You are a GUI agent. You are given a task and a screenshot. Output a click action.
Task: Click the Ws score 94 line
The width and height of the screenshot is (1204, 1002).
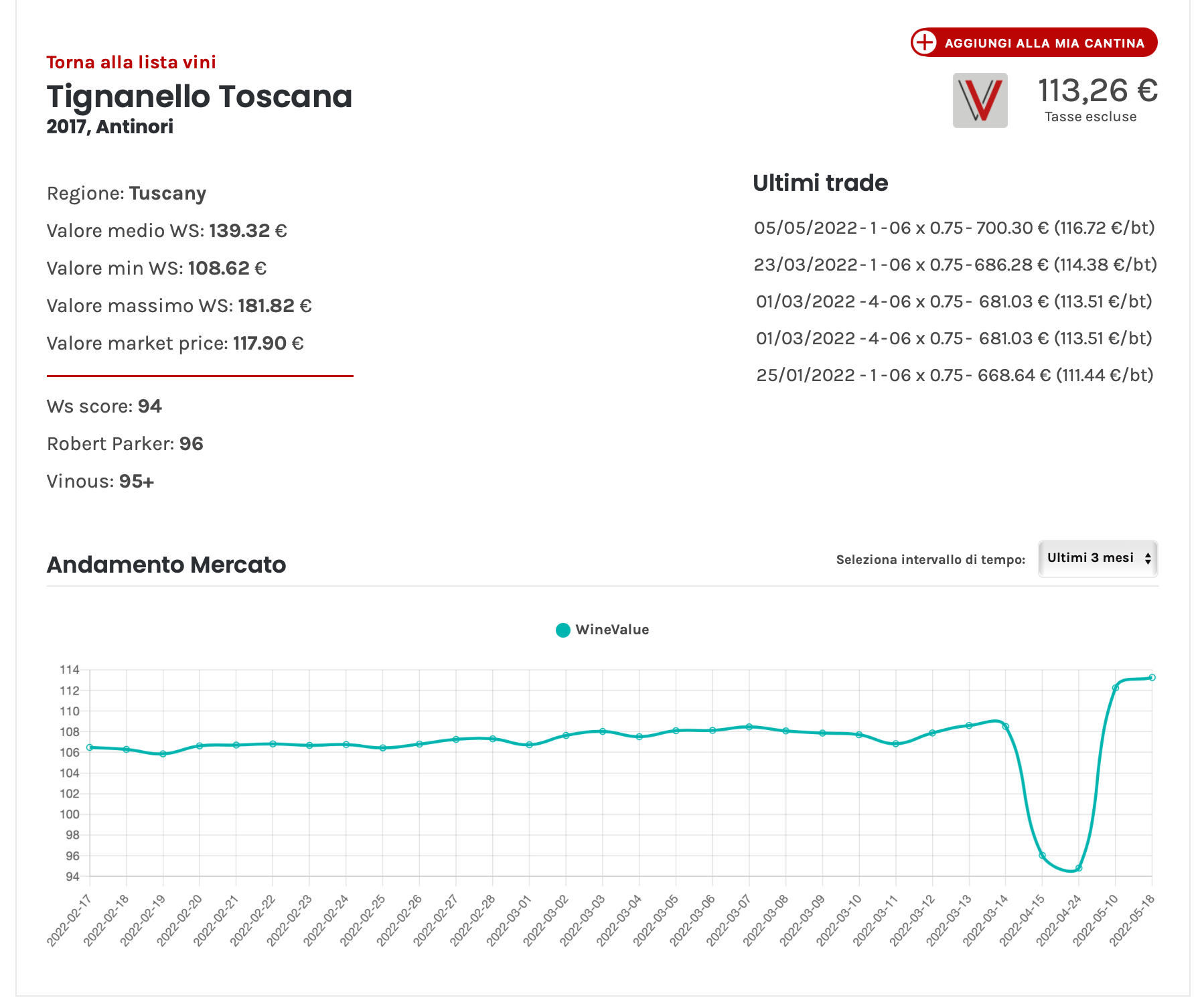[x=104, y=407]
